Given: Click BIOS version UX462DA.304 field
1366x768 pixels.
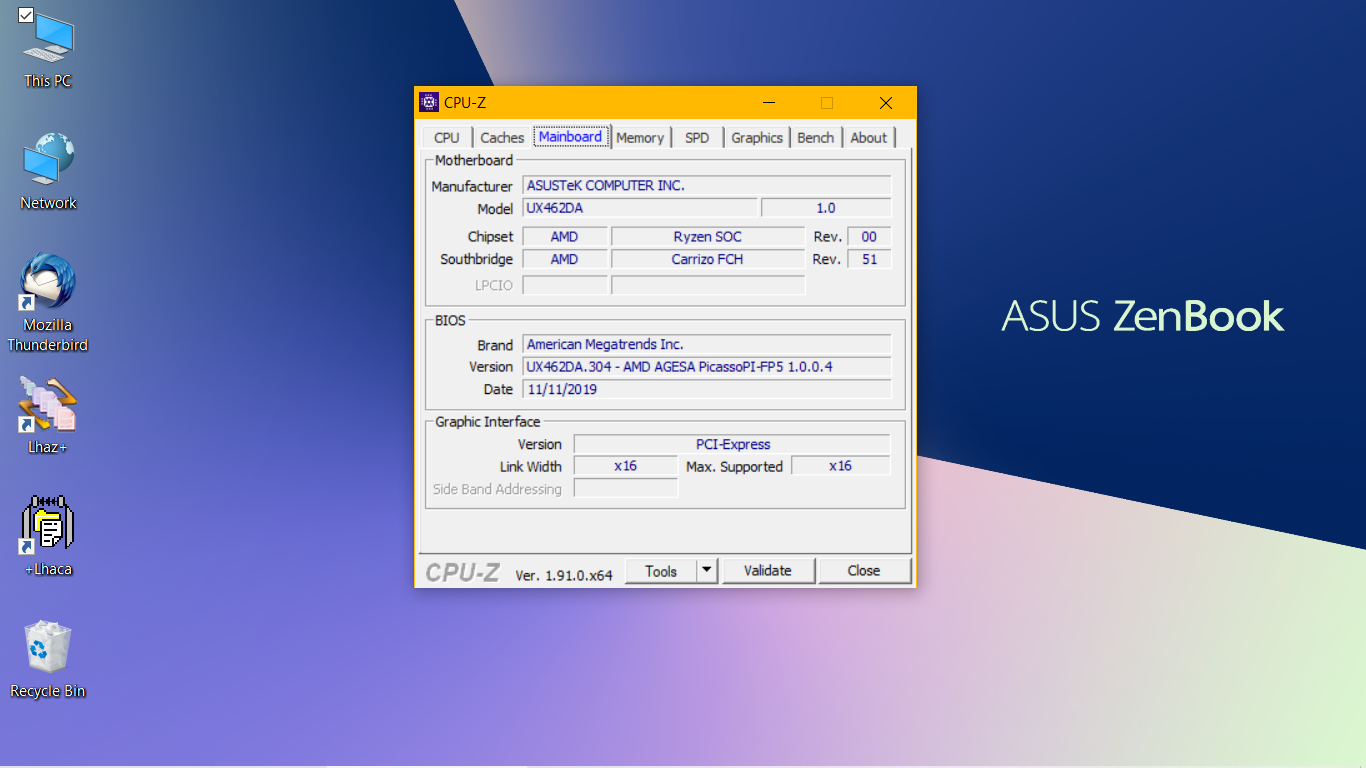Looking at the screenshot, I should (707, 367).
